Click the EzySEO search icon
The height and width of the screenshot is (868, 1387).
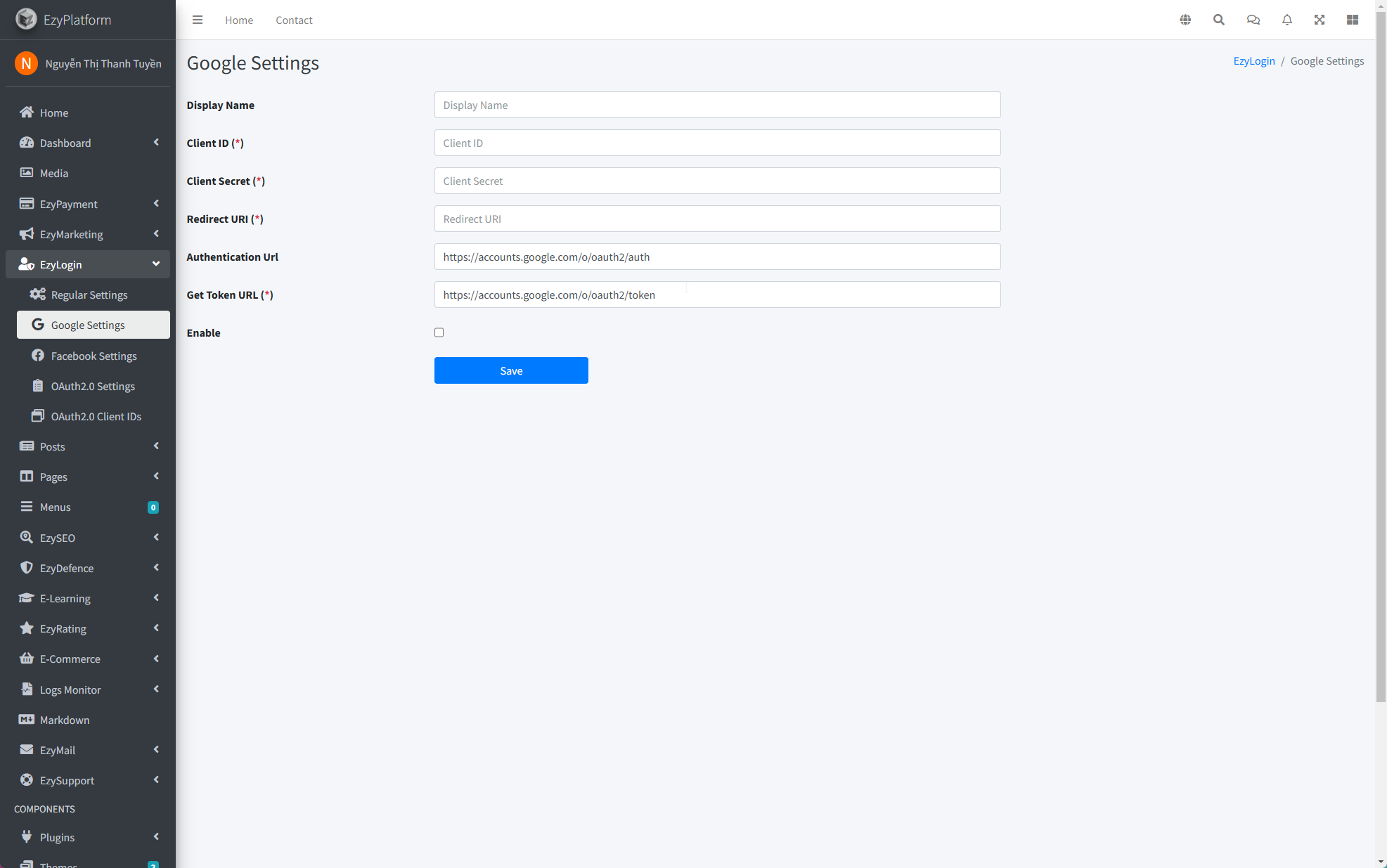tap(27, 538)
